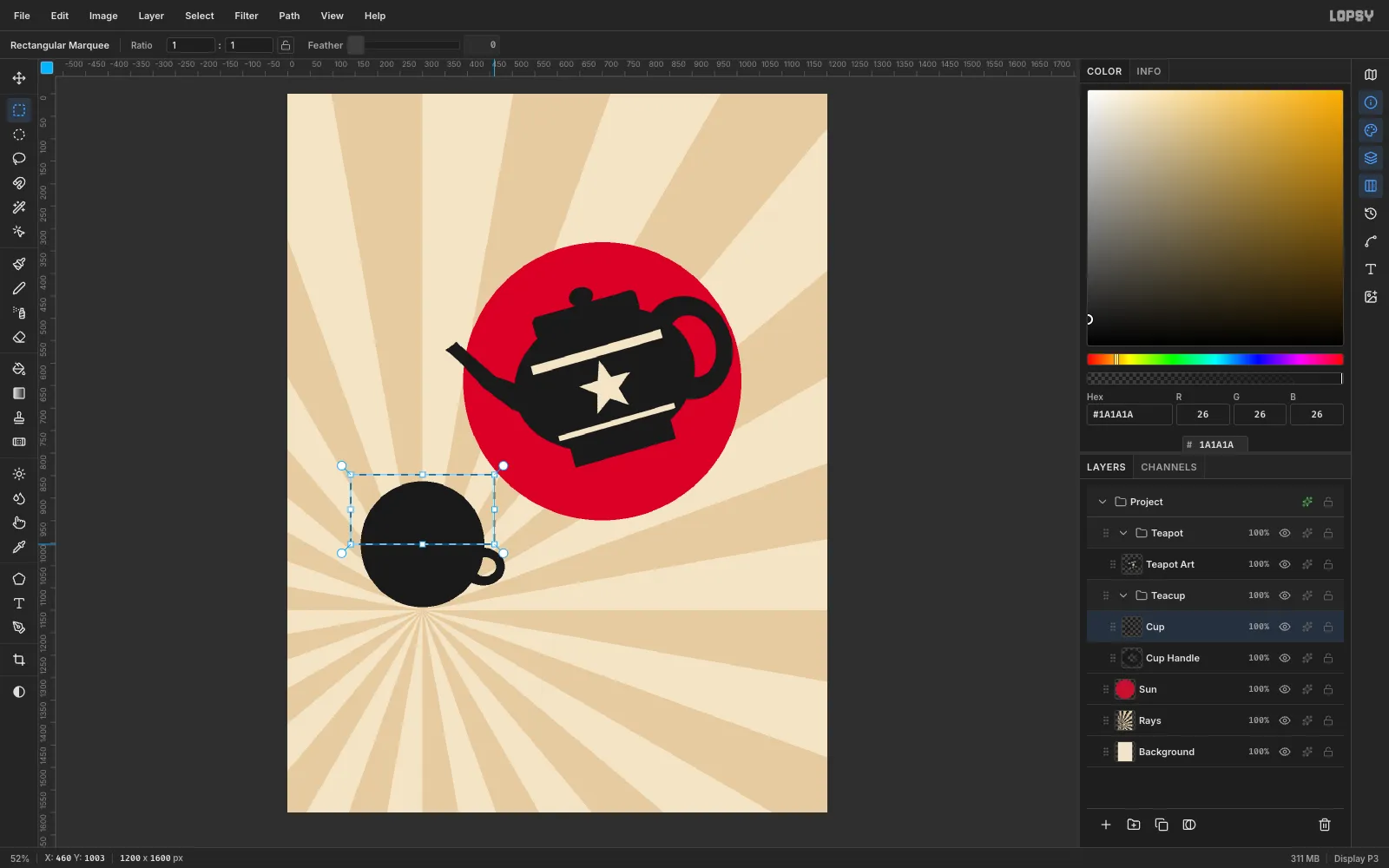Click the Hex color input field

(1129, 415)
